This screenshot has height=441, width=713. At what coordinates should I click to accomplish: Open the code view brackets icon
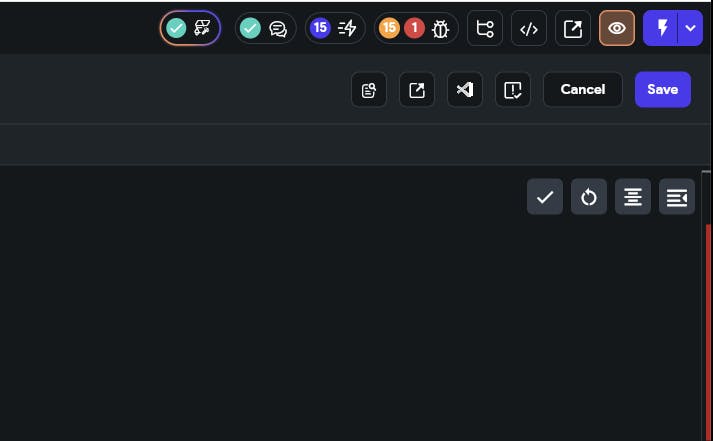[529, 28]
